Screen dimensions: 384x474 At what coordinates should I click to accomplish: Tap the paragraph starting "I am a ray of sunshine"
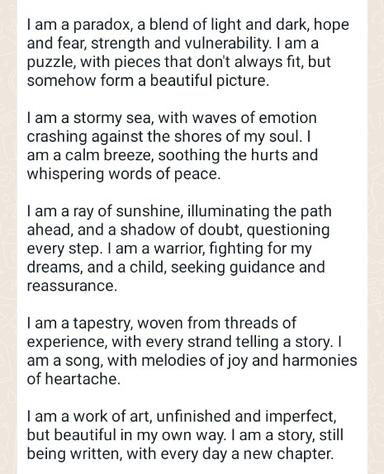(x=179, y=248)
